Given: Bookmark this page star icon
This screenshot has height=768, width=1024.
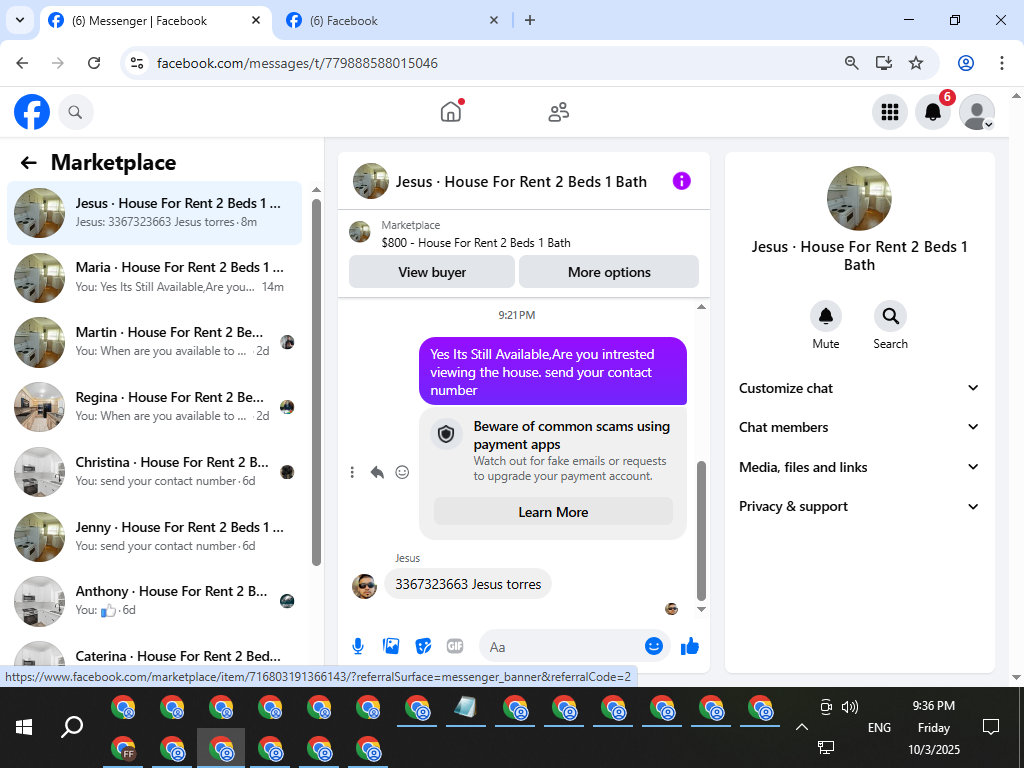Looking at the screenshot, I should pyautogui.click(x=916, y=63).
